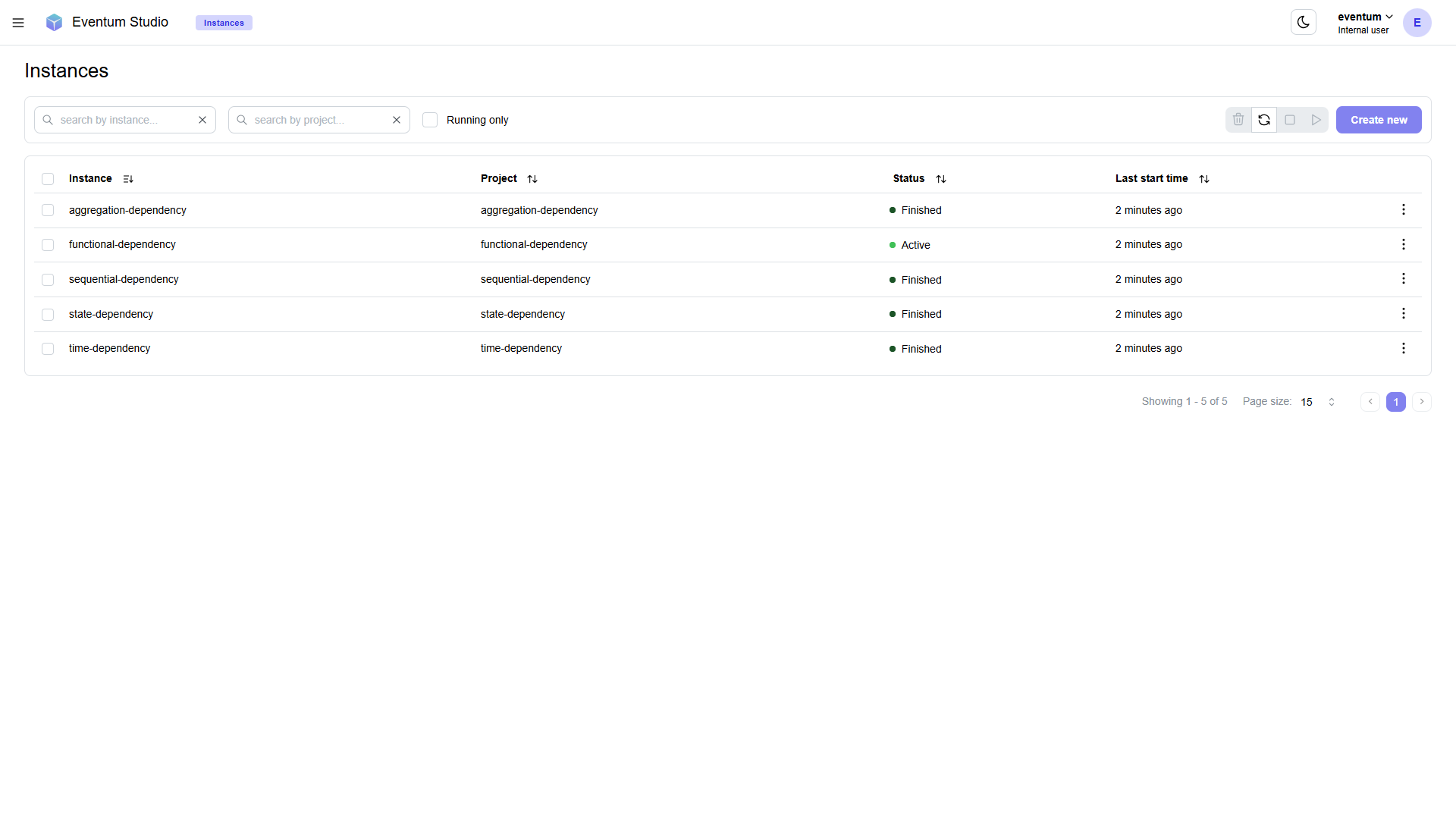
Task: Open the hamburger navigation menu
Action: (x=18, y=23)
